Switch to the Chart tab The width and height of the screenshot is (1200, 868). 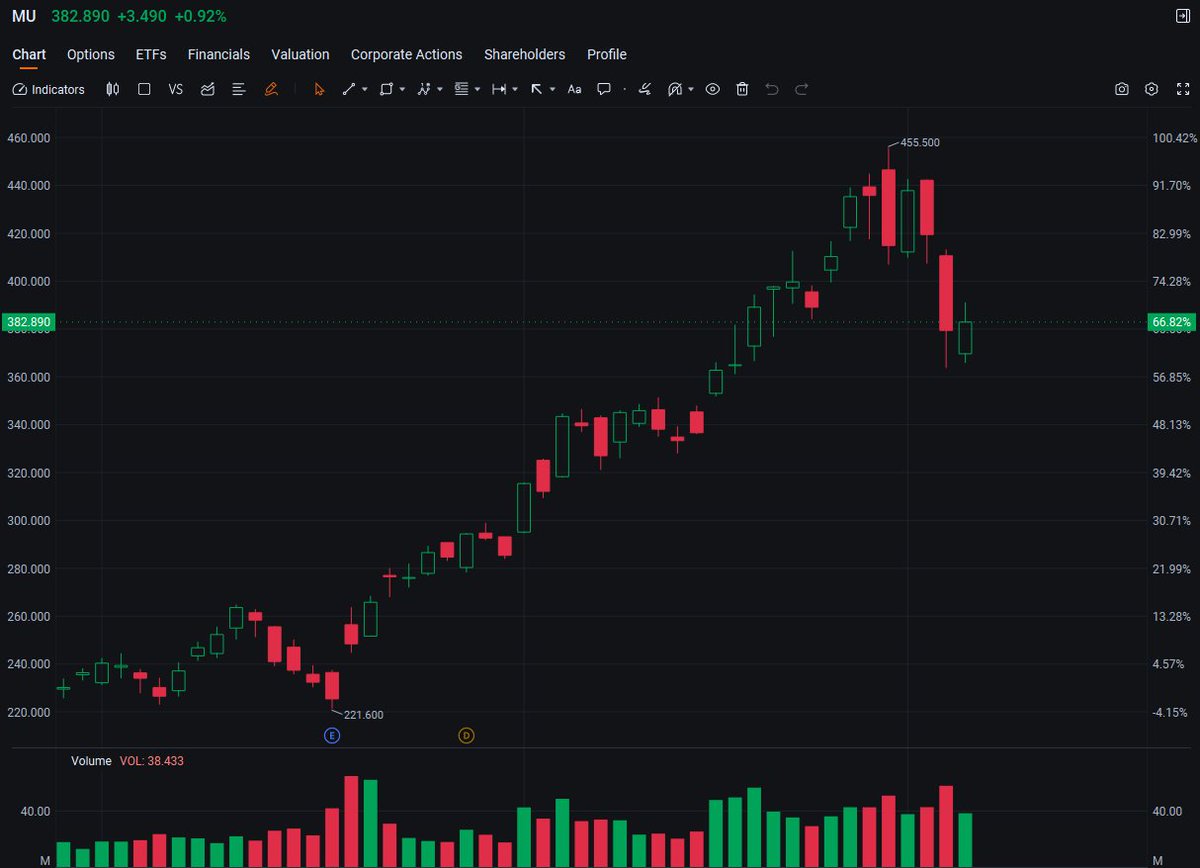point(29,55)
